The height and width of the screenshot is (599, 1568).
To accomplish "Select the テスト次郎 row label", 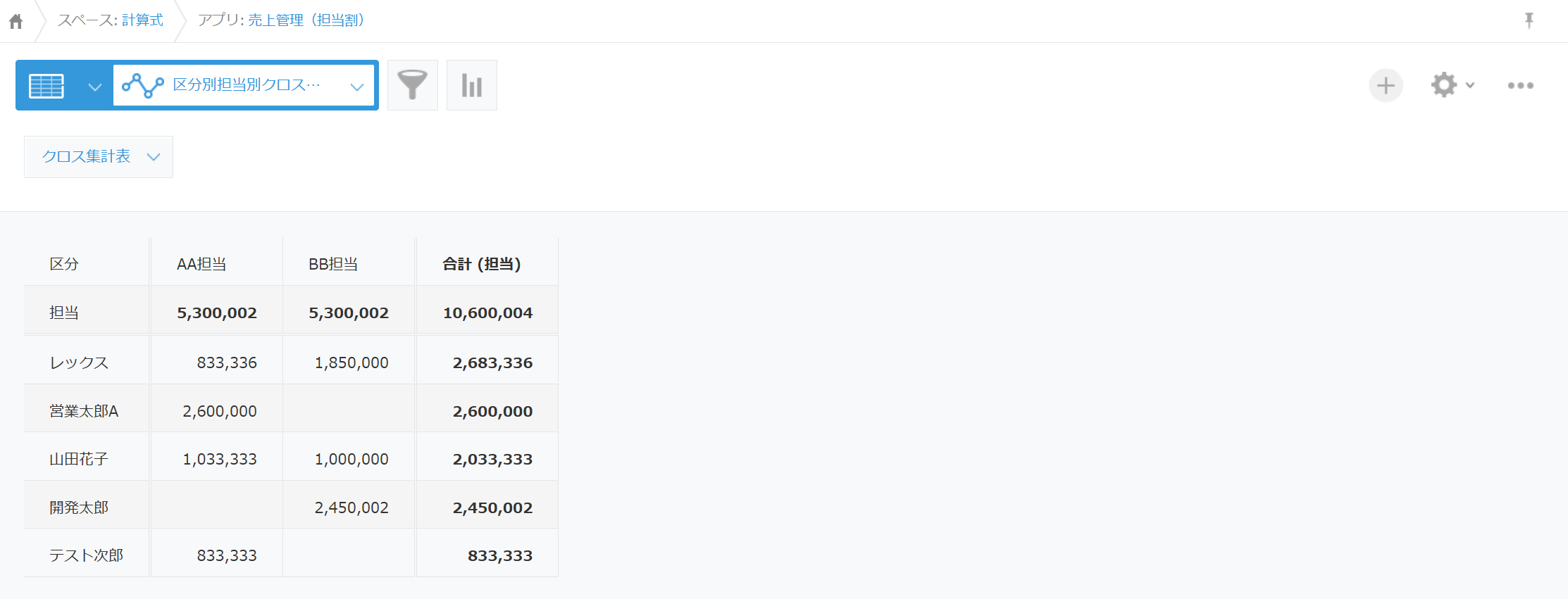I will point(86,555).
